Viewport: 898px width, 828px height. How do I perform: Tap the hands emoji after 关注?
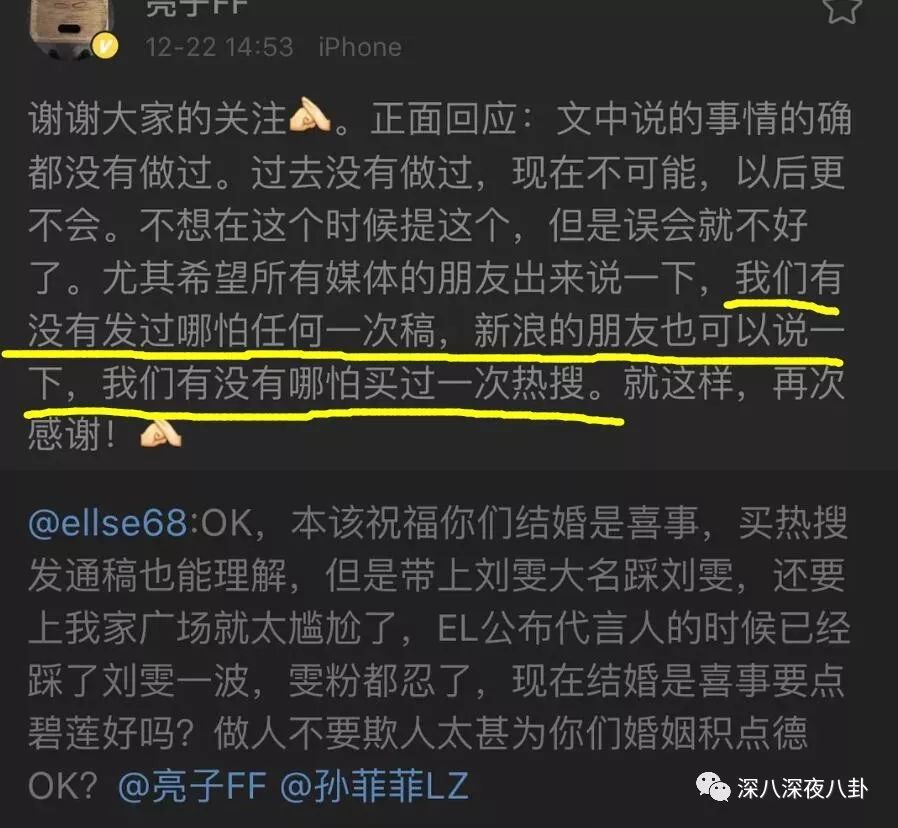point(309,119)
